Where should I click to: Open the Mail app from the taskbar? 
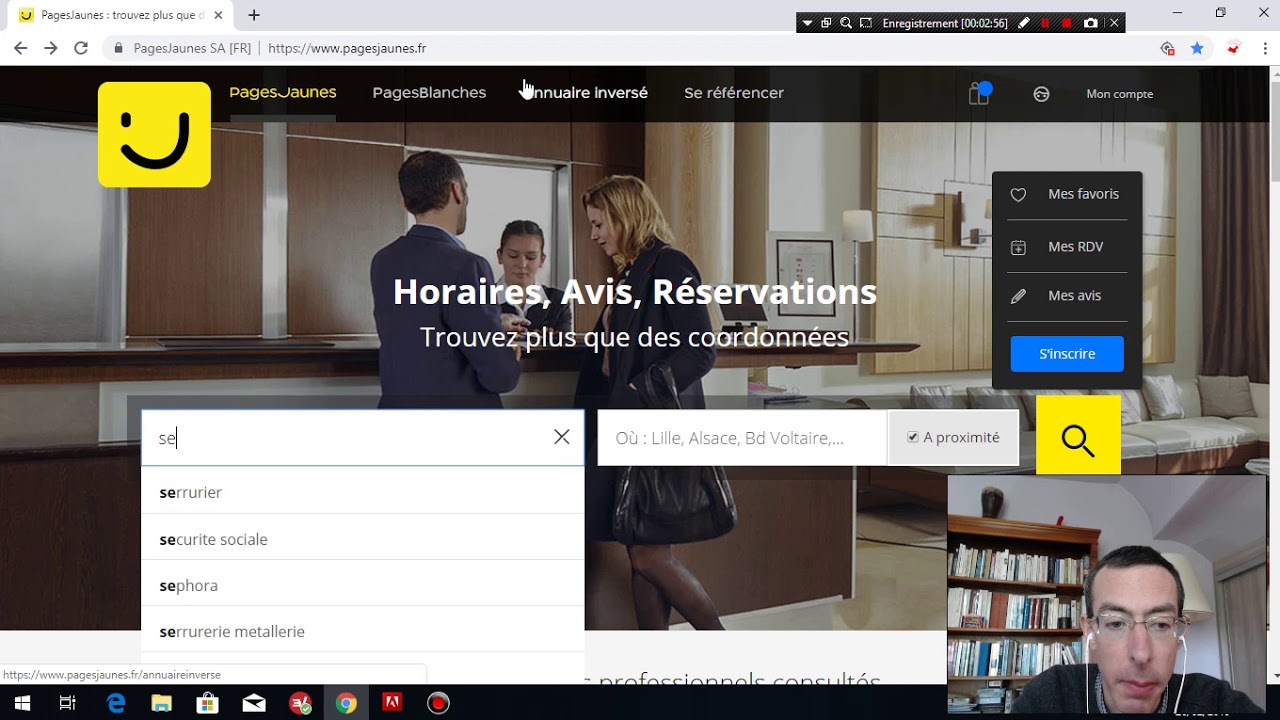pyautogui.click(x=254, y=703)
